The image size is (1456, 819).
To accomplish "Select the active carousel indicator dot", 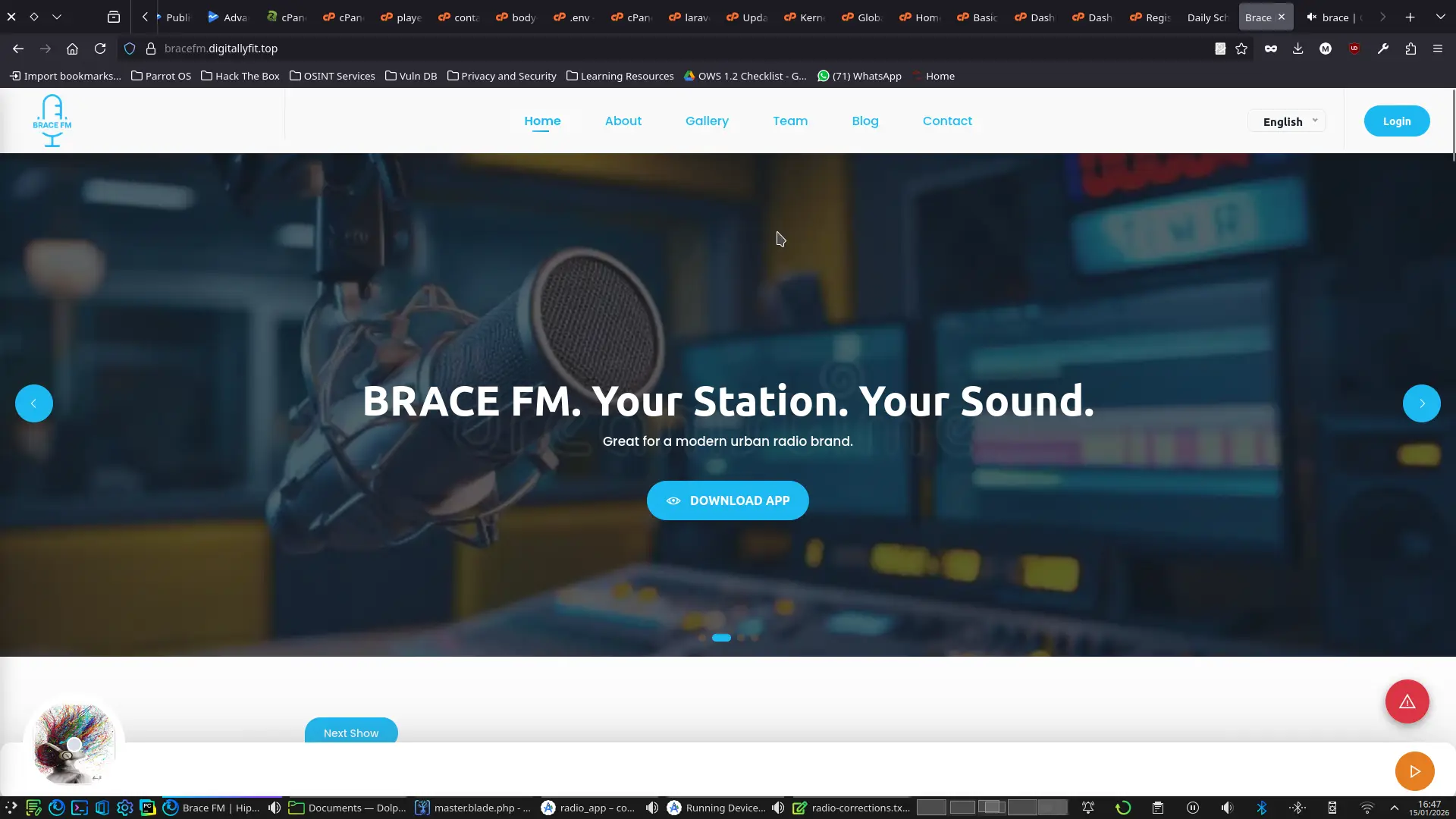I will 721,638.
